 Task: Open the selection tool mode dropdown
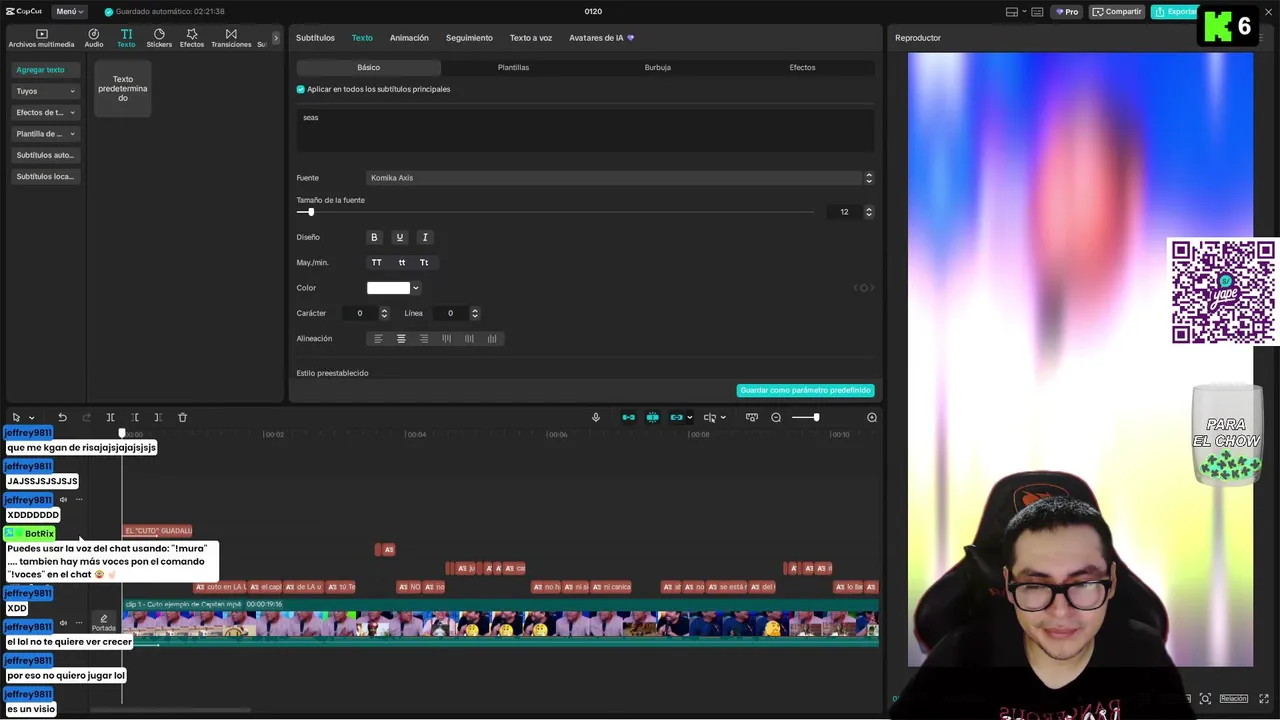(x=32, y=418)
